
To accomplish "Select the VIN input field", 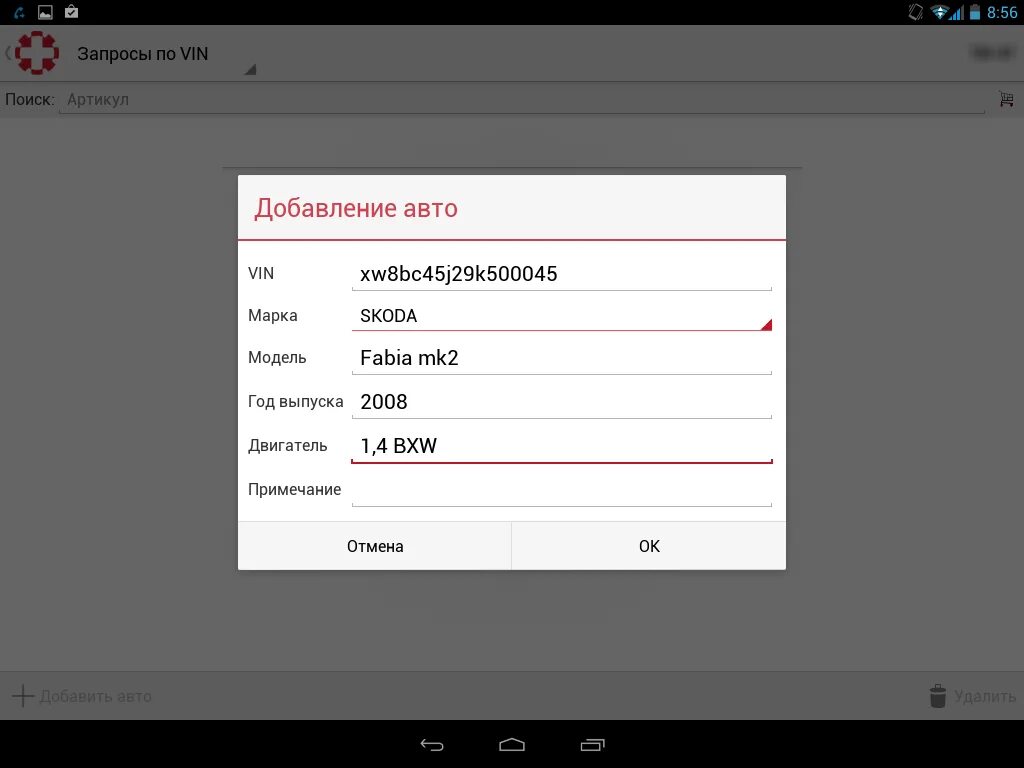I will click(562, 273).
